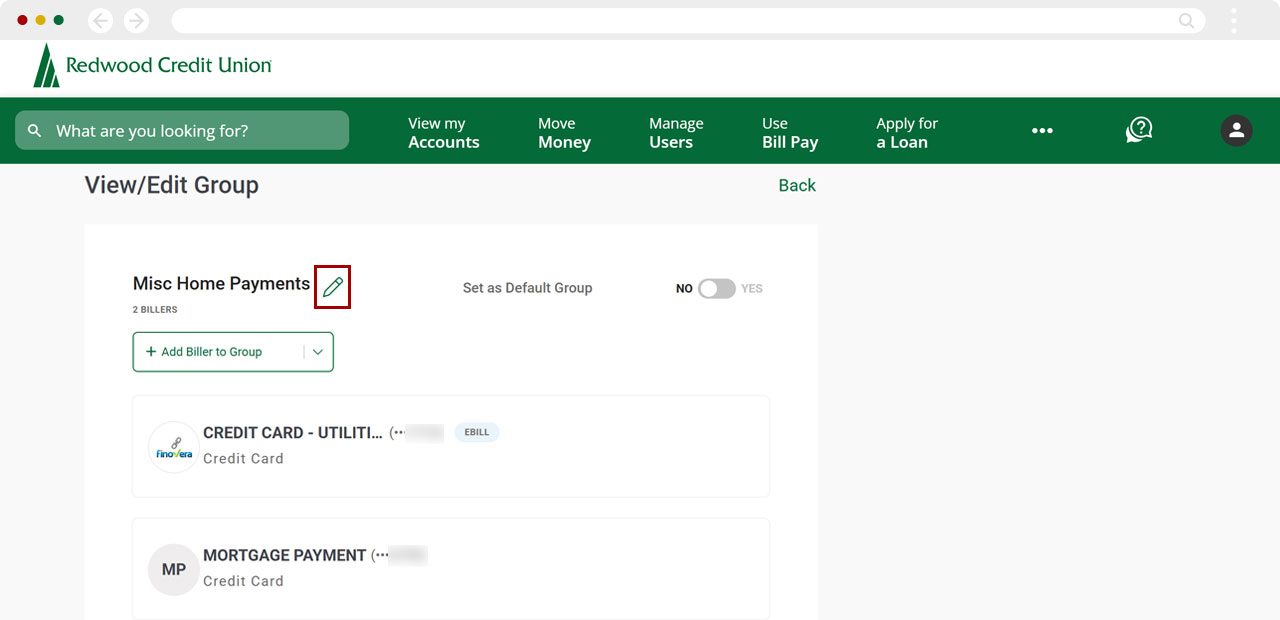Click the Redwood Credit Union logo
The width and height of the screenshot is (1280, 620).
[152, 66]
